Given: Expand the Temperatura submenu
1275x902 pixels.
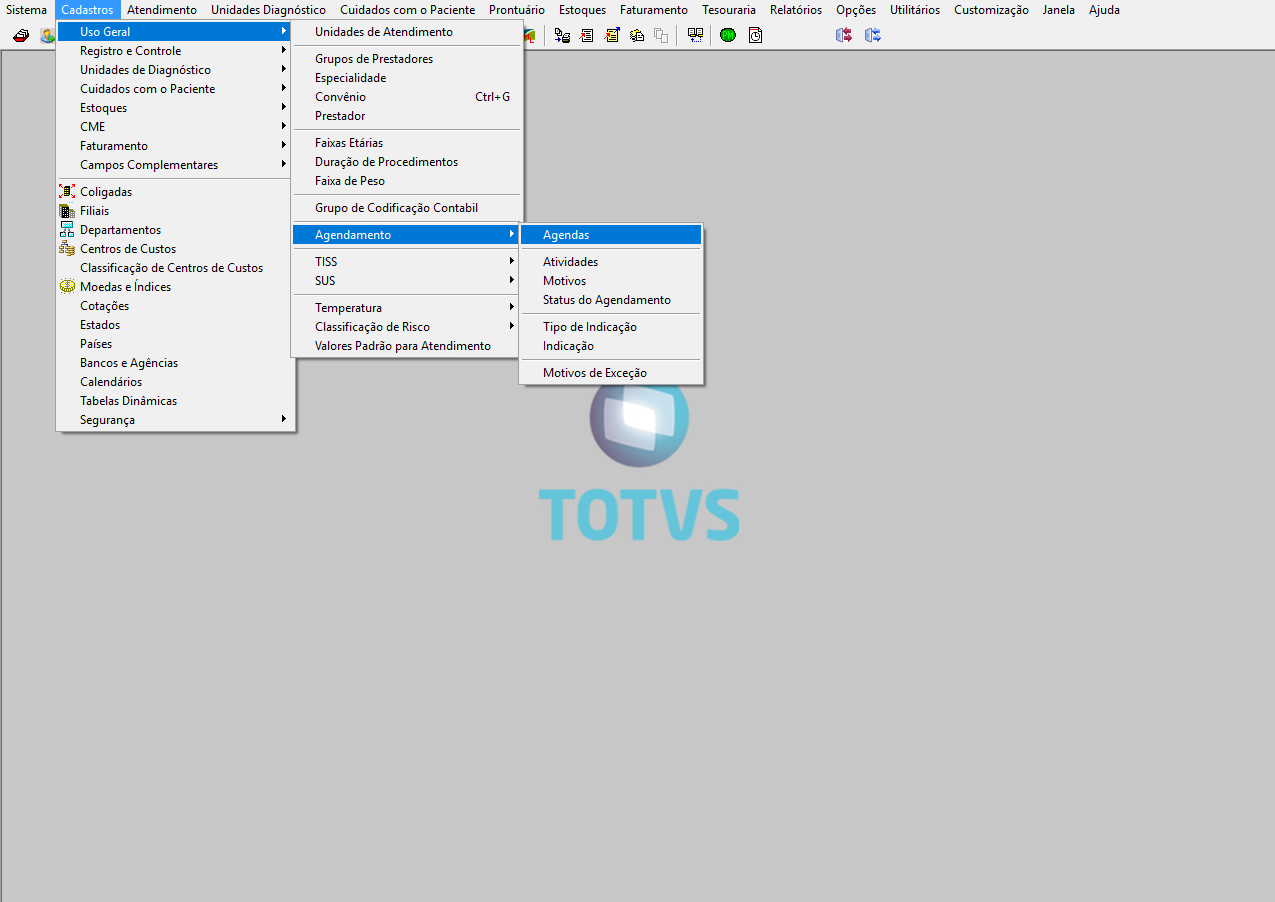Looking at the screenshot, I should point(405,308).
